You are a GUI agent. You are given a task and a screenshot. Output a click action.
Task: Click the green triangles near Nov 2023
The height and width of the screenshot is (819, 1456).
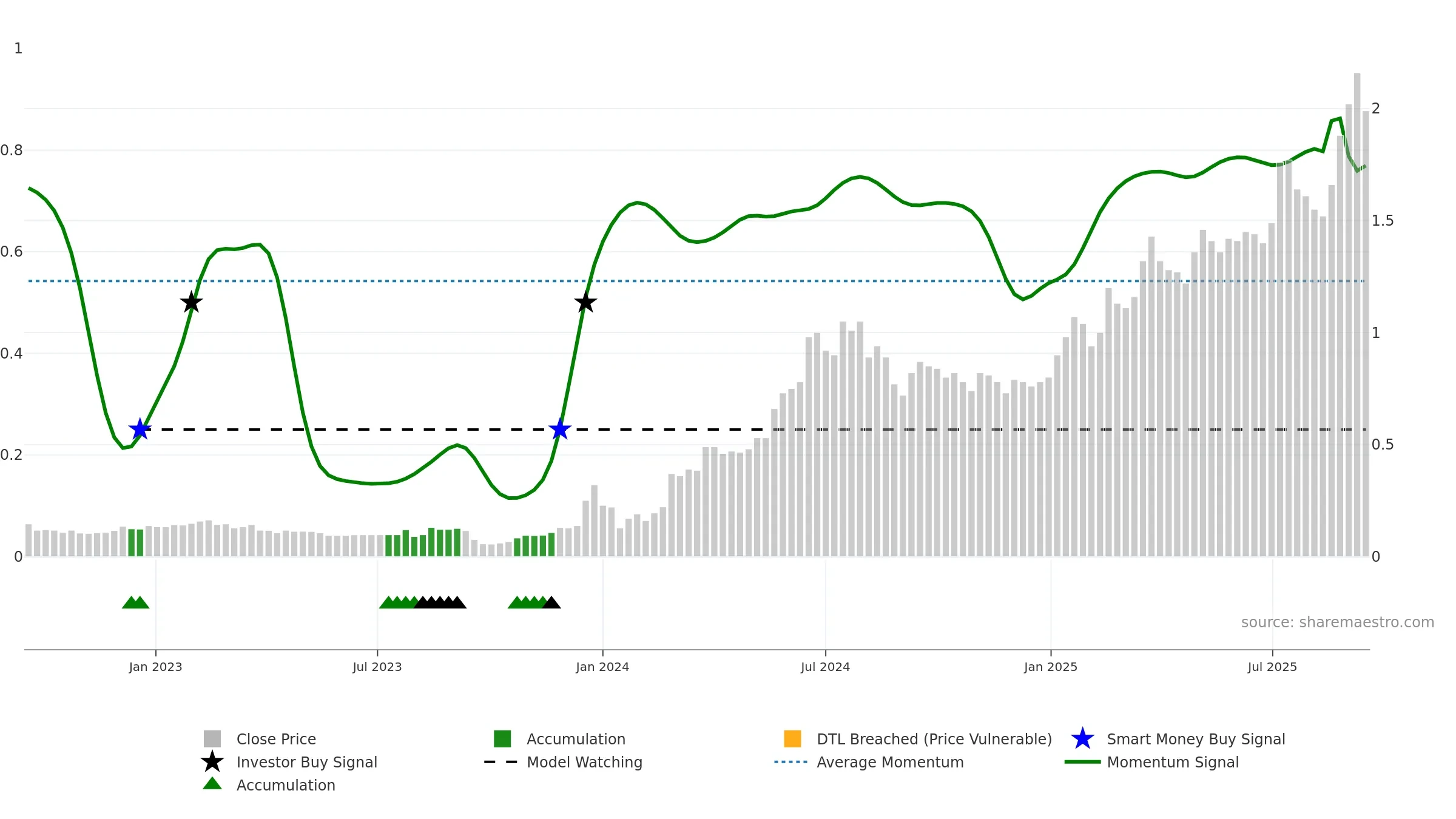(x=527, y=602)
